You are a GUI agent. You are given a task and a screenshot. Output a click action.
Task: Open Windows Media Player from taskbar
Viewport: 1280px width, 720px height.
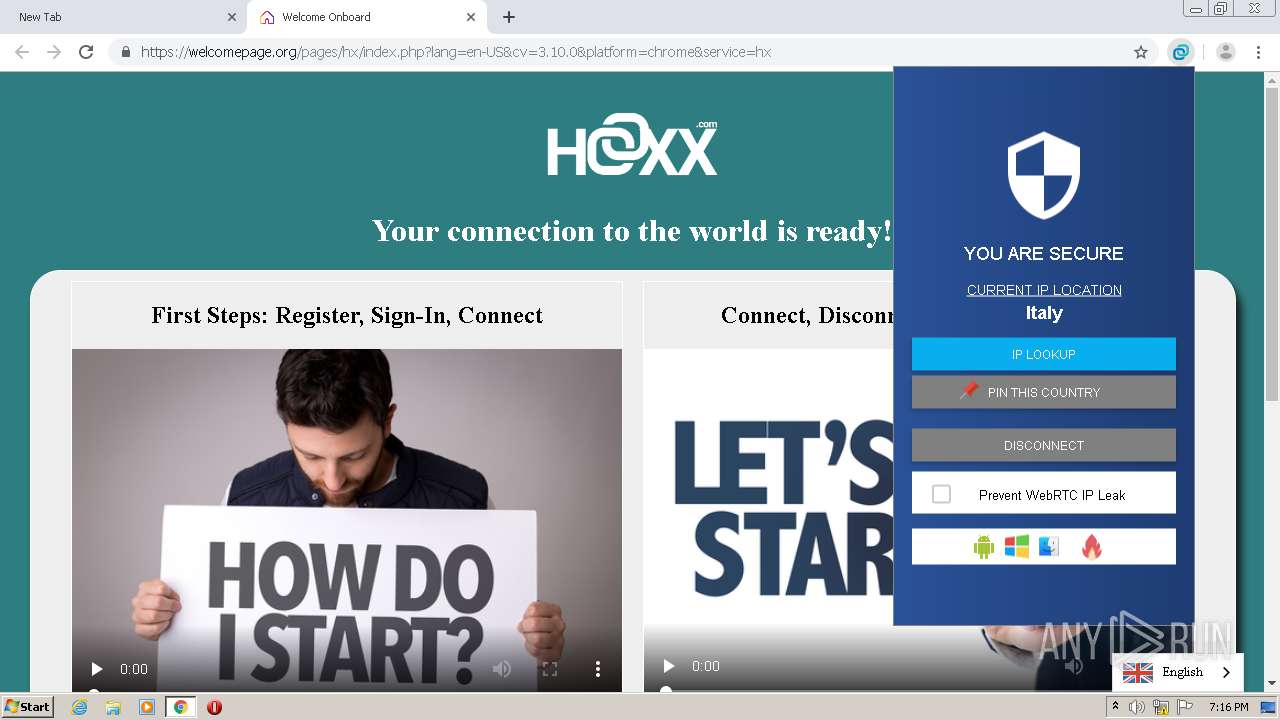click(147, 707)
